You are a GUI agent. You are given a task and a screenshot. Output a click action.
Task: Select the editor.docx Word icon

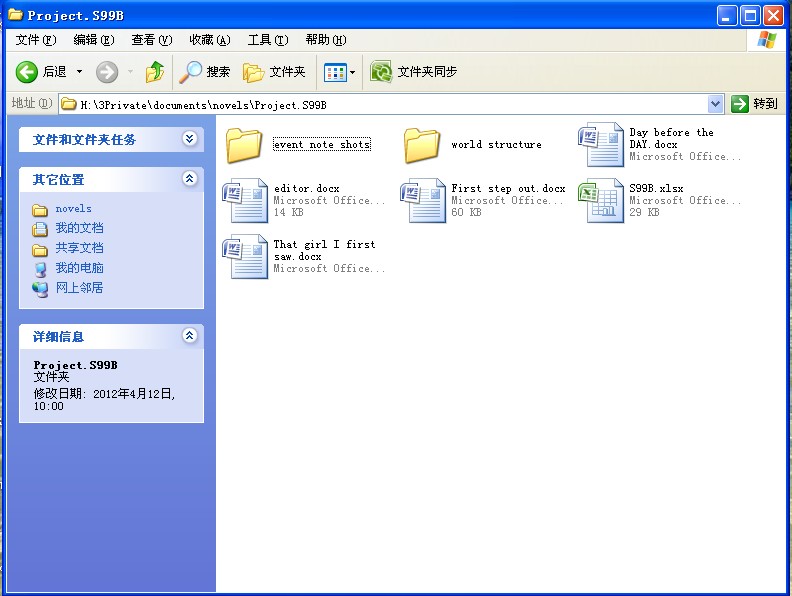coord(245,201)
